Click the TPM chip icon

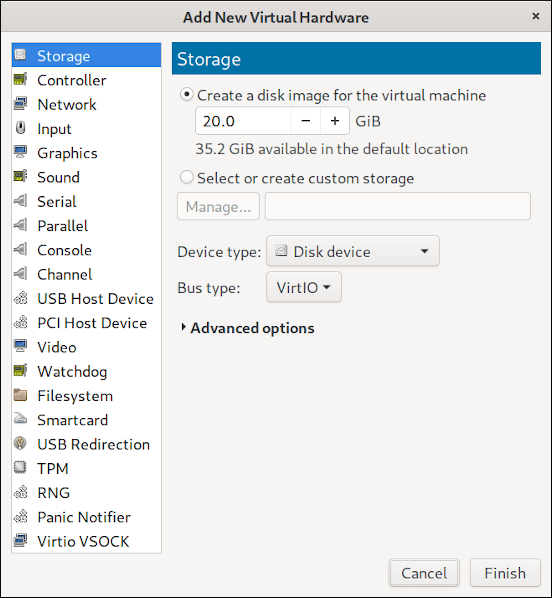[21, 468]
